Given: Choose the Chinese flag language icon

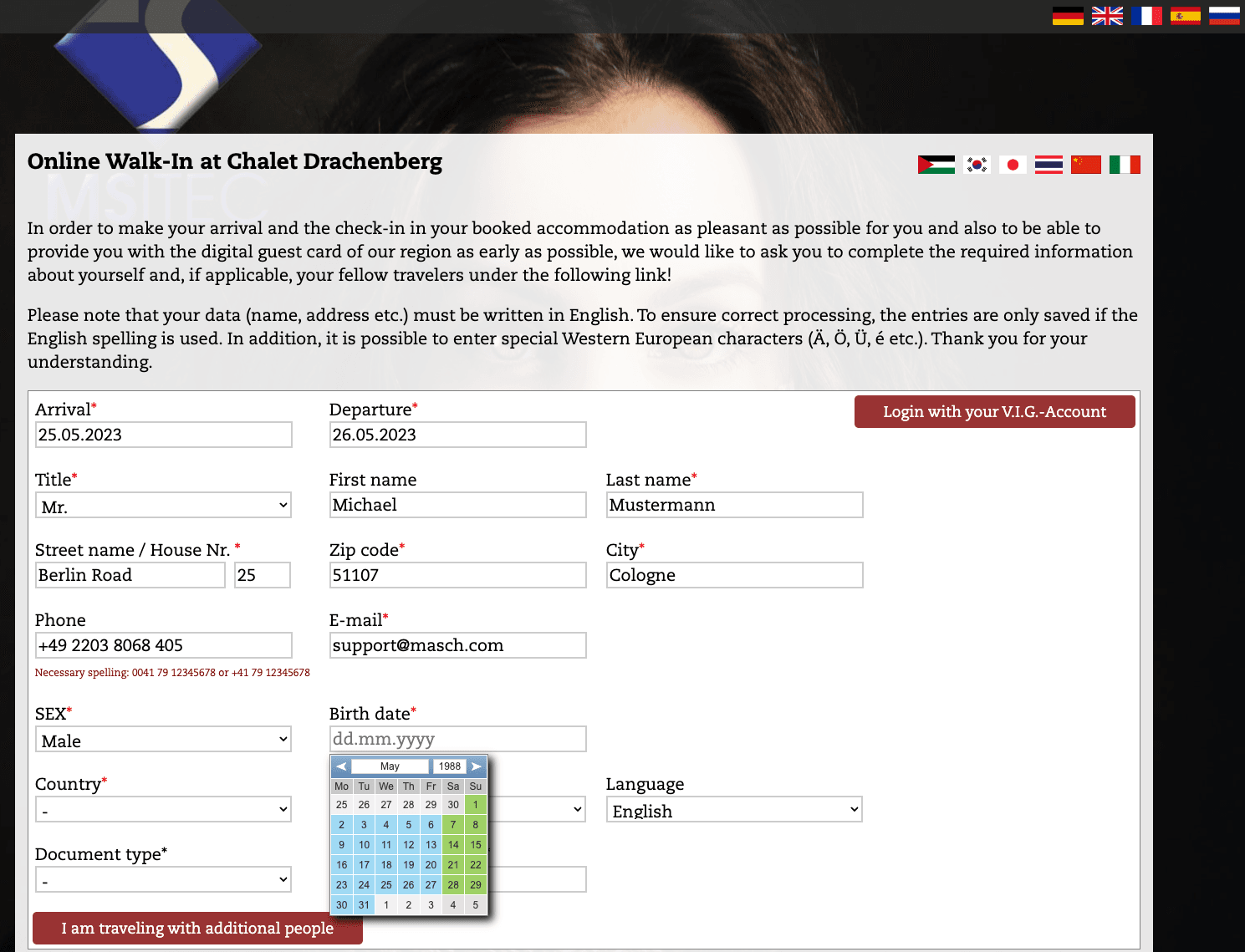Looking at the screenshot, I should (1085, 164).
